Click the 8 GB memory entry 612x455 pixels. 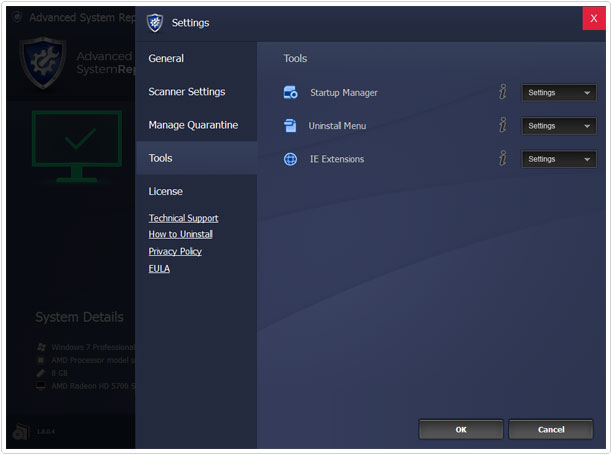[x=59, y=373]
